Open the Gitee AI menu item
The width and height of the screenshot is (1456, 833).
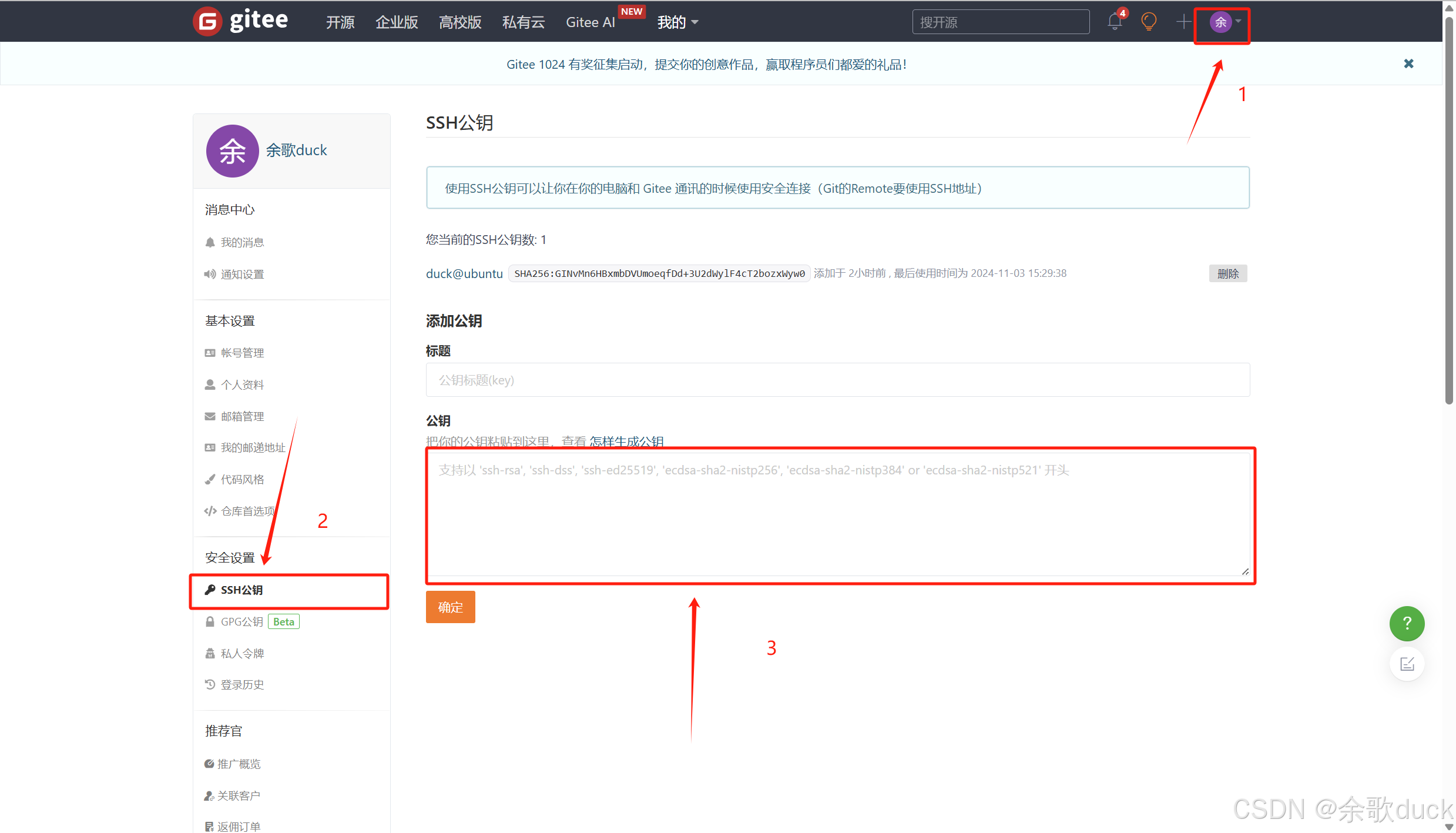(x=590, y=22)
